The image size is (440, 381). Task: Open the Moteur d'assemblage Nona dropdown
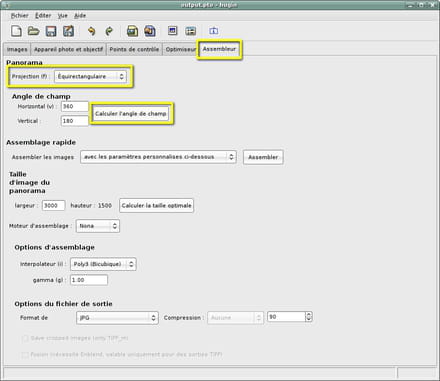coord(98,226)
